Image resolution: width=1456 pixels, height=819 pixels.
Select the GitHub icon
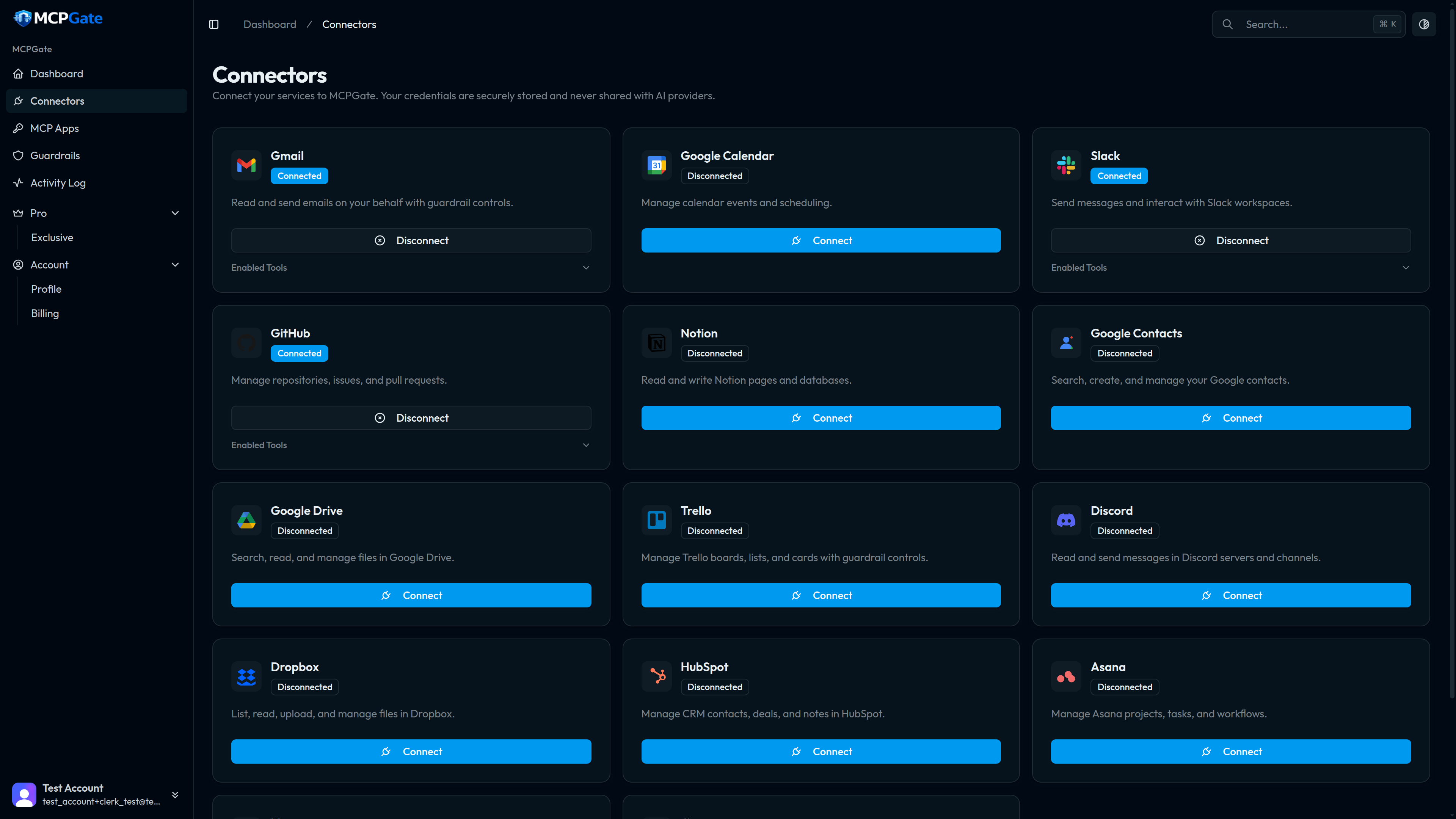coord(246,342)
